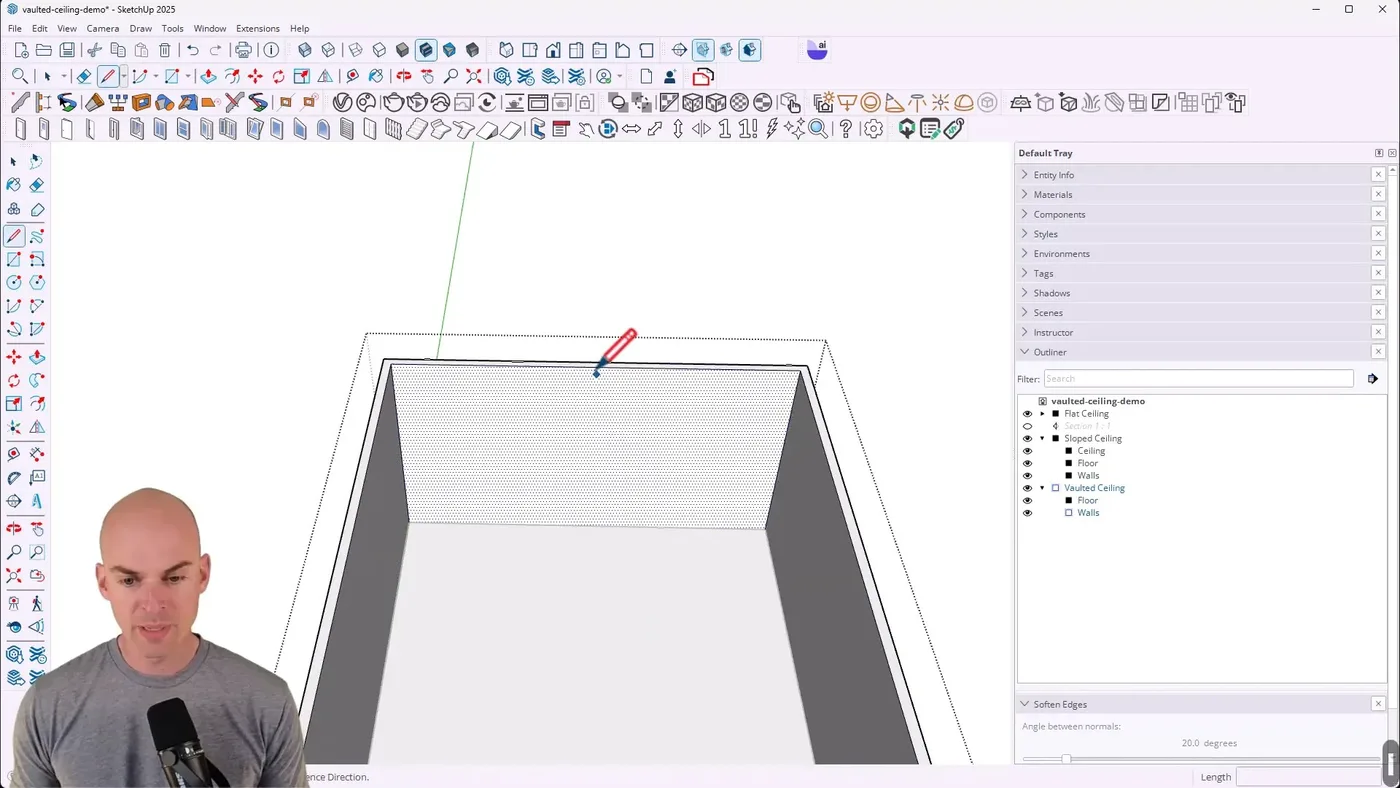Click the Print icon in toolbar
Viewport: 1400px width, 788px height.
coord(243,50)
